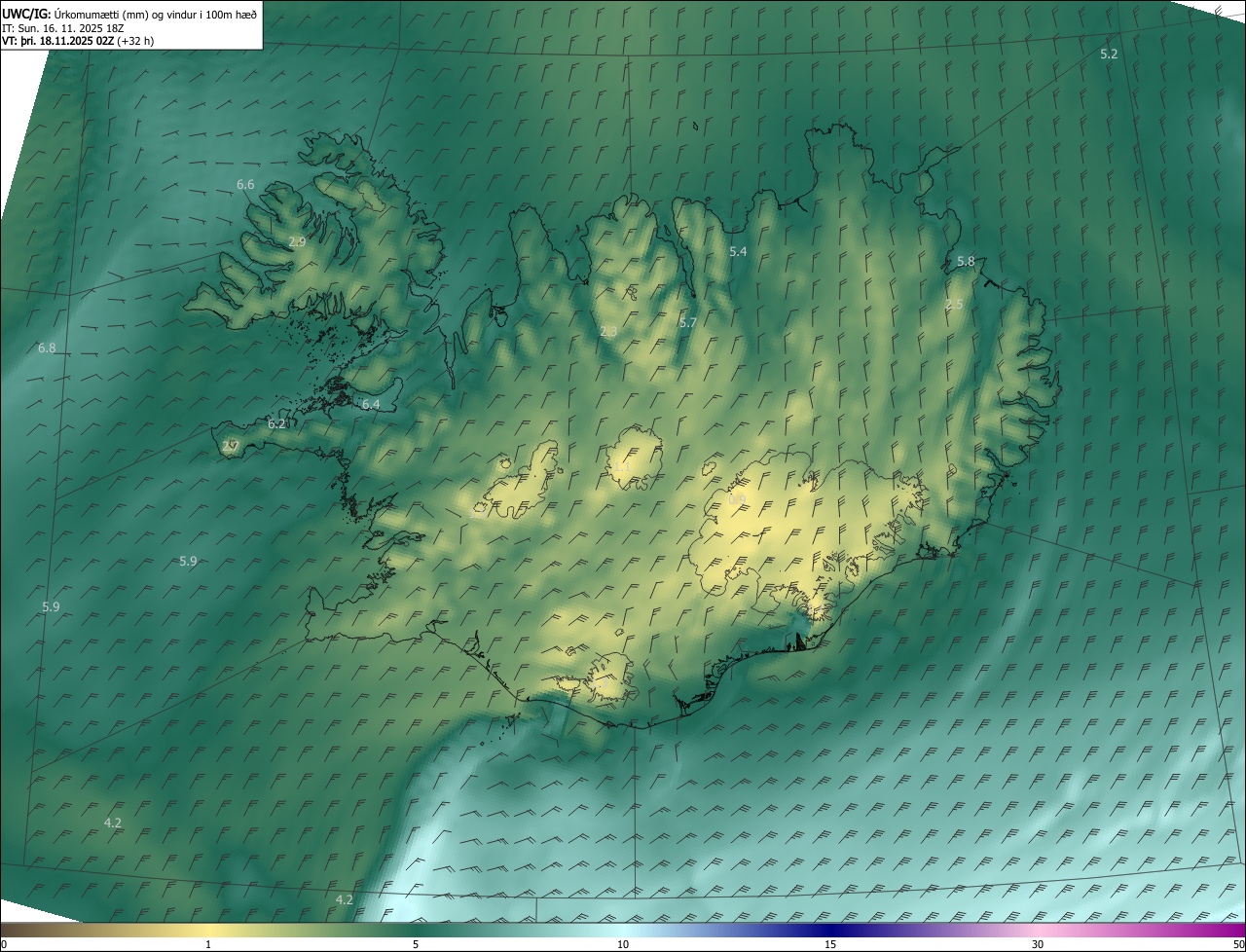Click the '1.1' value label on the glacier

click(622, 468)
